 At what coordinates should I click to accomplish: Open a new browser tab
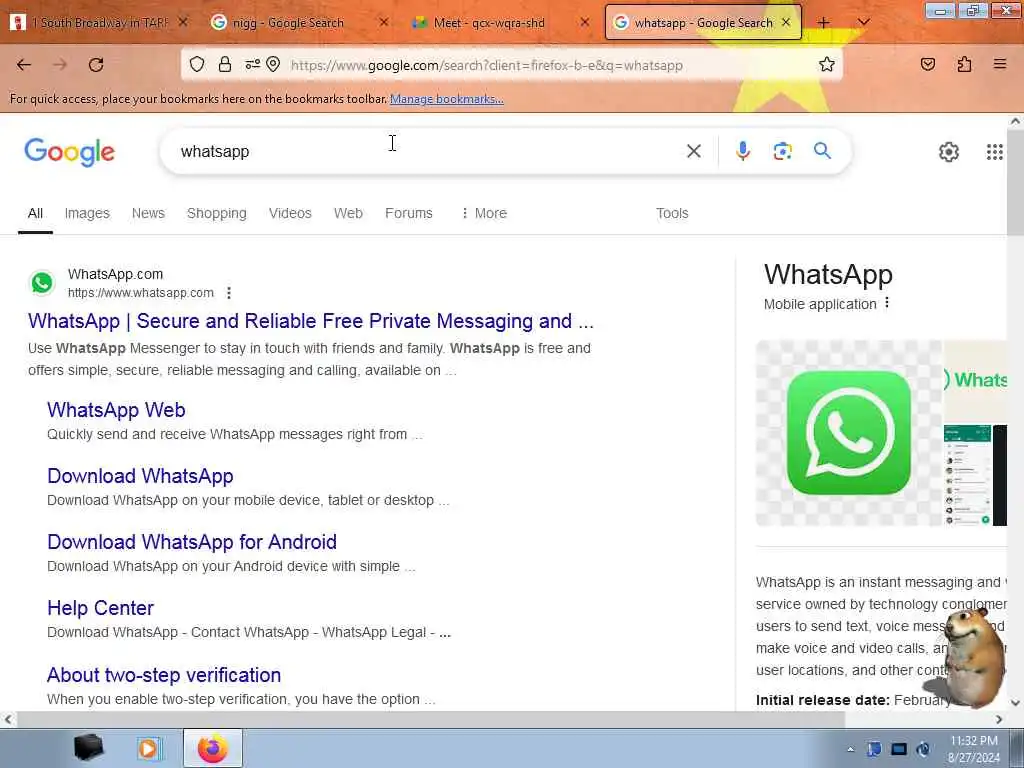click(824, 23)
